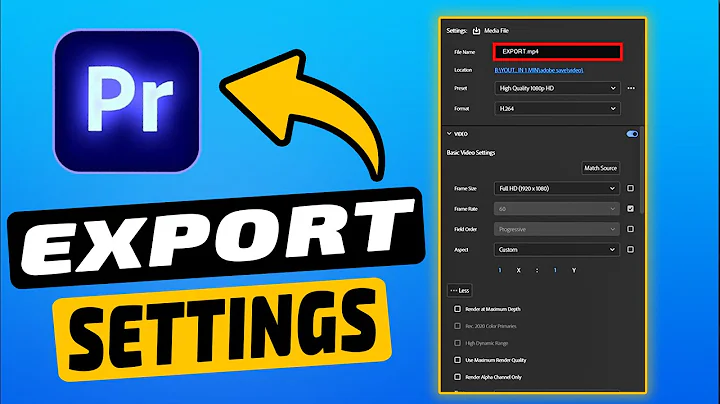
Task: Check the Field Order match-source checkbox
Action: [630, 229]
